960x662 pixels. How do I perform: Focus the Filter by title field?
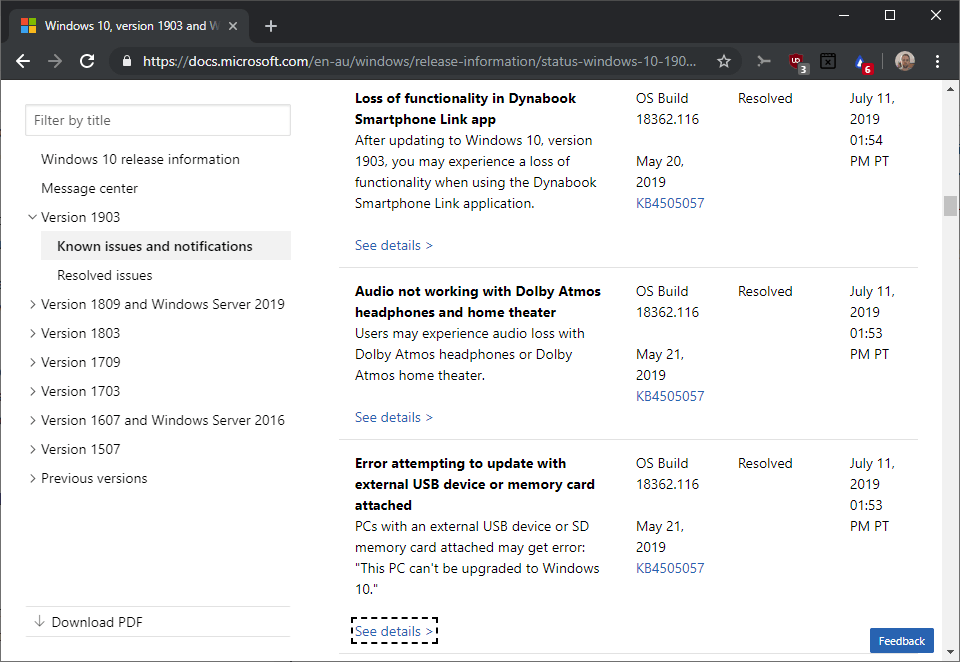coord(158,120)
